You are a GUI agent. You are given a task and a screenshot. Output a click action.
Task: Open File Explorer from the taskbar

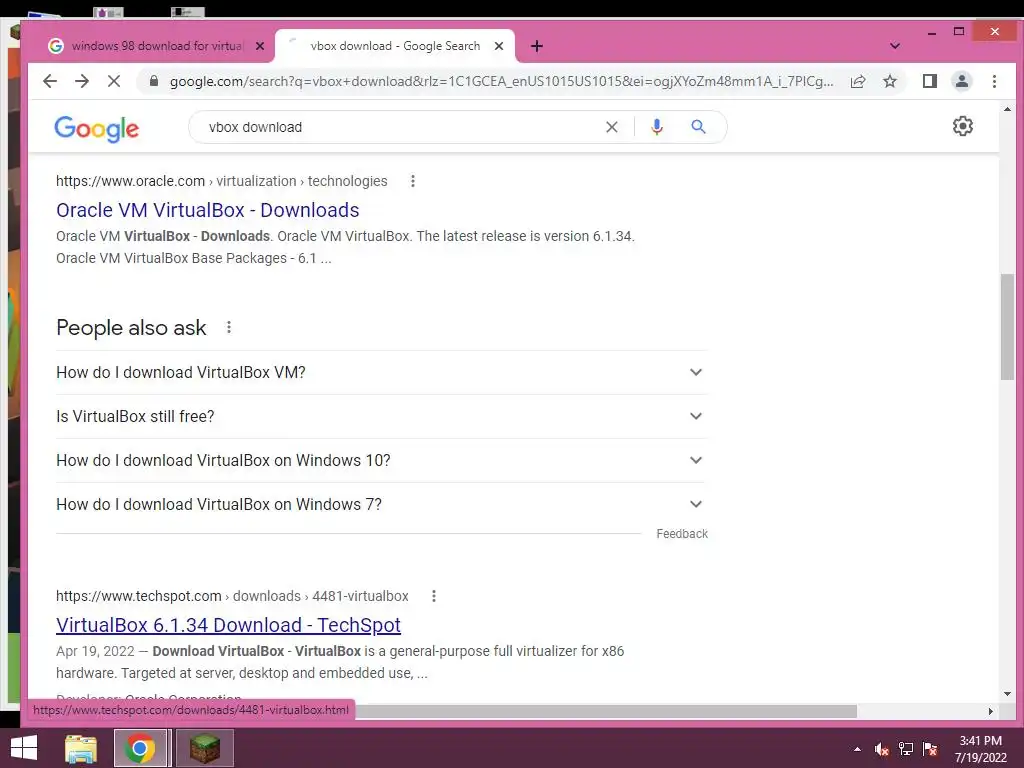(x=81, y=748)
